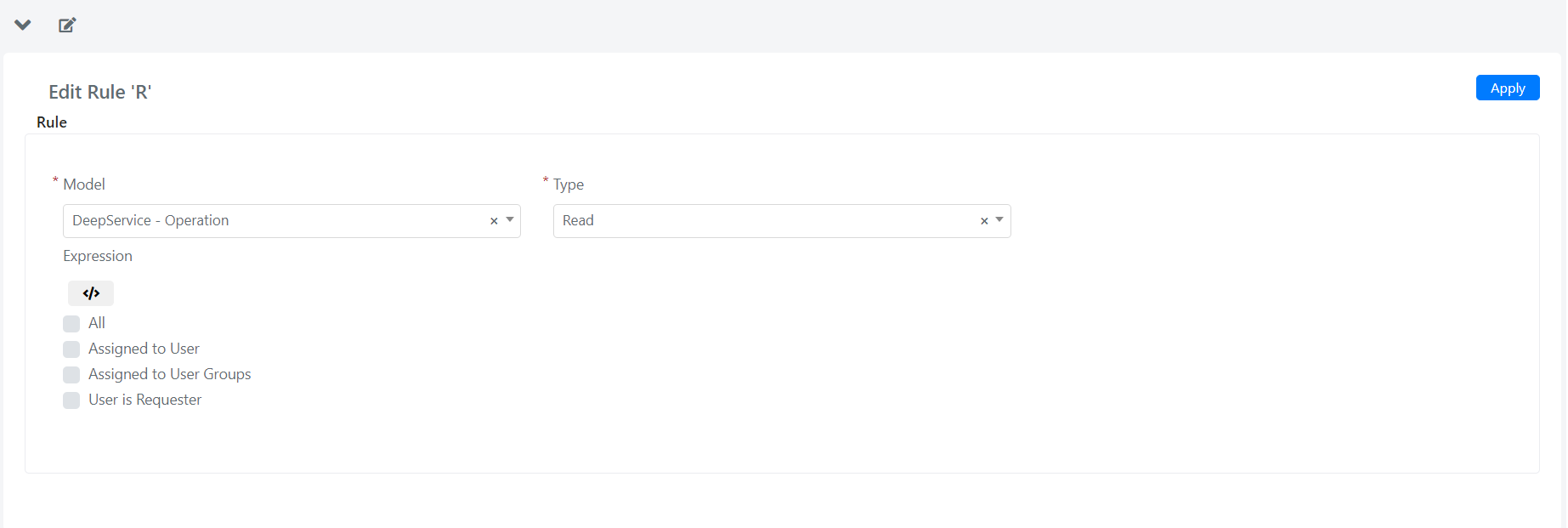Select the Rule section heading
Screen dimensions: 1568x528
pos(52,122)
